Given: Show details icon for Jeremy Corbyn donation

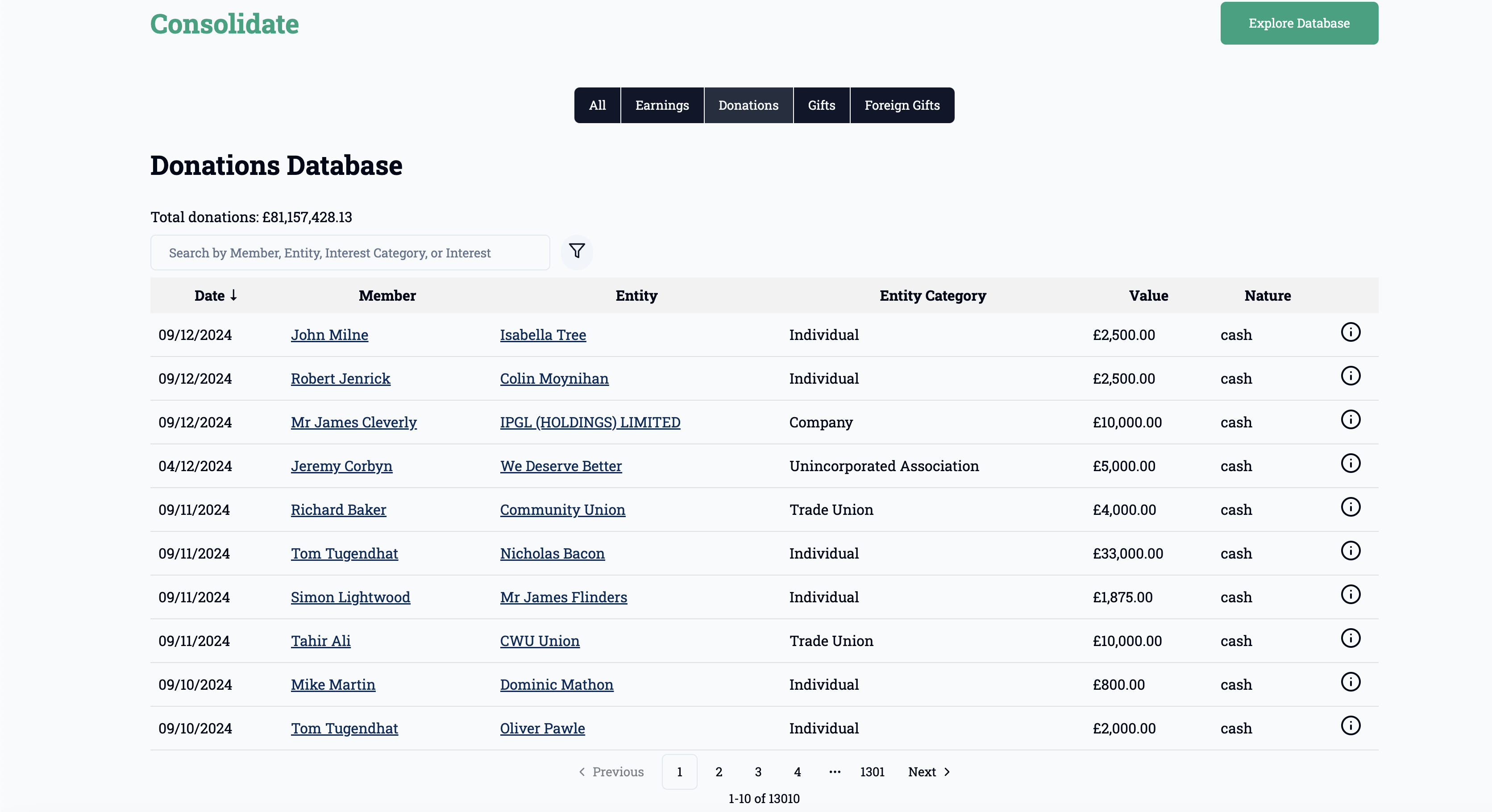Looking at the screenshot, I should click(1350, 464).
